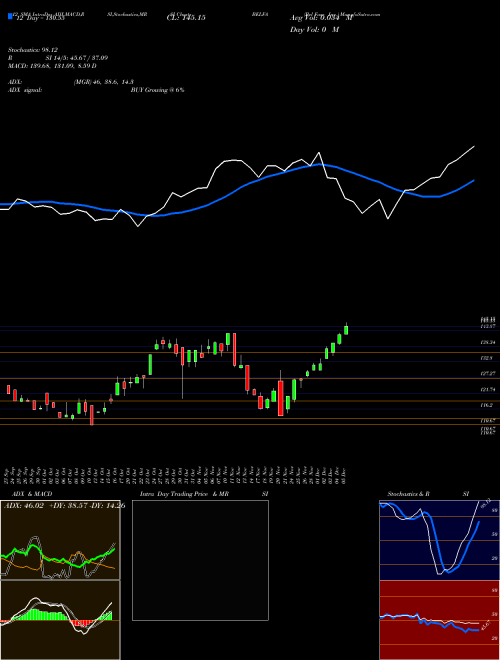Click the '(MGR) 46, 38.6, 14.3' ADX values

(104, 82)
